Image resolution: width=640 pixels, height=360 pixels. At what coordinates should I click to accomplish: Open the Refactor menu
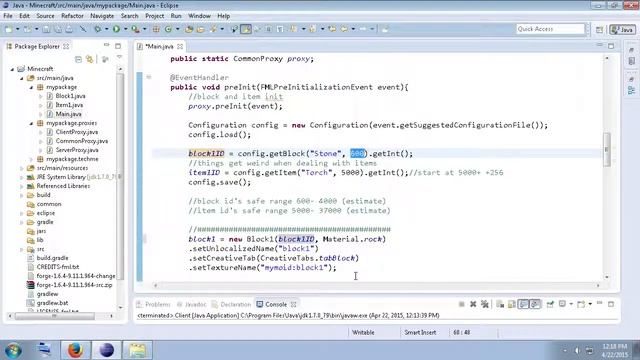click(72, 16)
